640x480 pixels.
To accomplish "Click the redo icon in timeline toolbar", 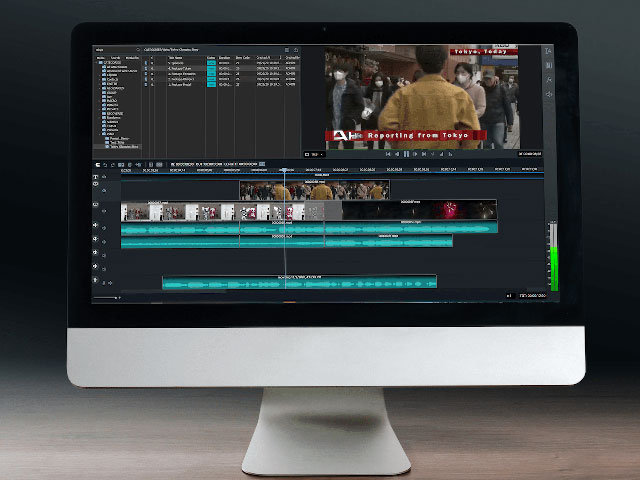I will point(113,165).
